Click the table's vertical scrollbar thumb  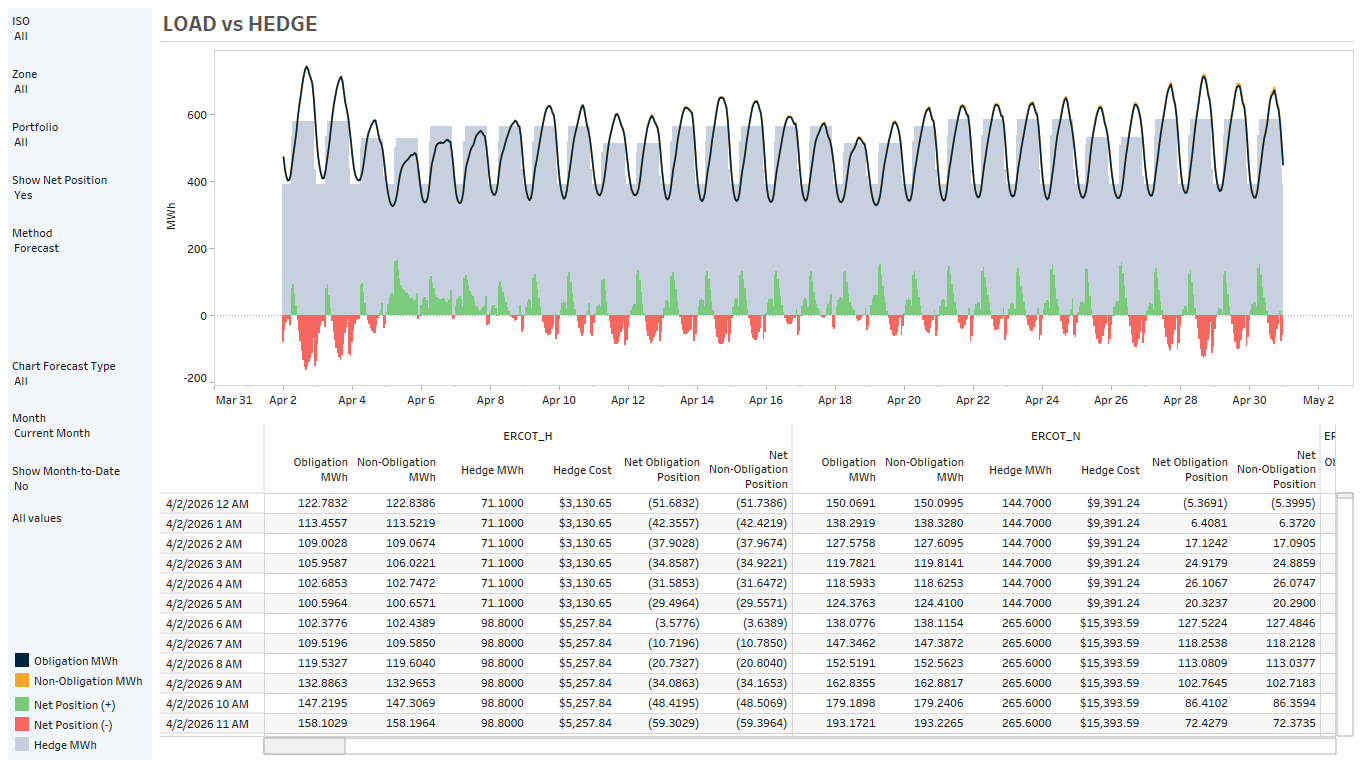click(x=1344, y=495)
